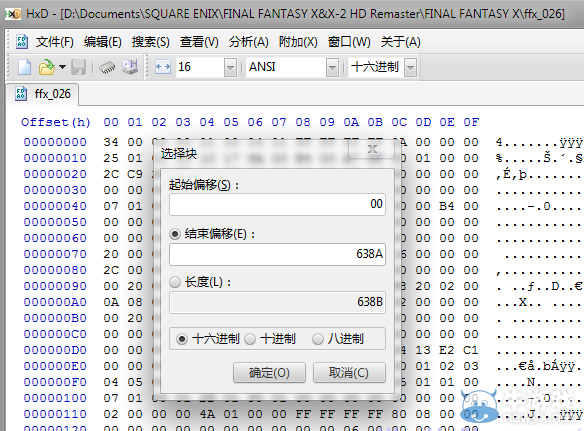Screen dimensions: 584x431
Task: Close the 选择块 dialog with X button
Action: (x=372, y=149)
